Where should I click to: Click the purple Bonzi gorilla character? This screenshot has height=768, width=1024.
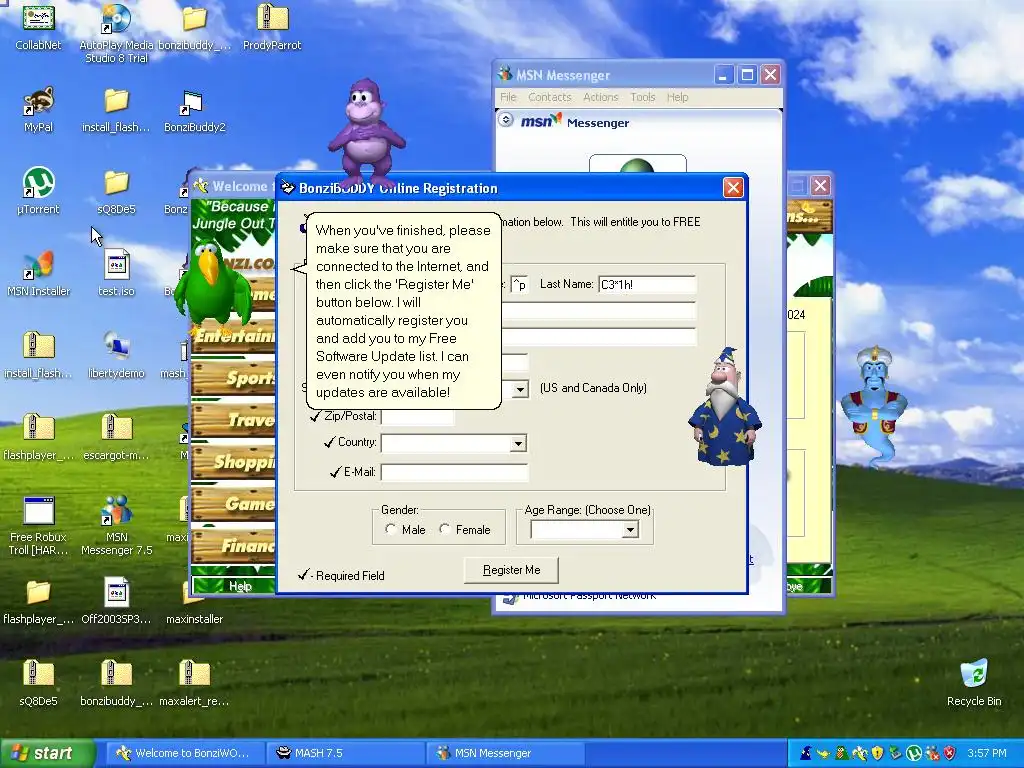[366, 133]
